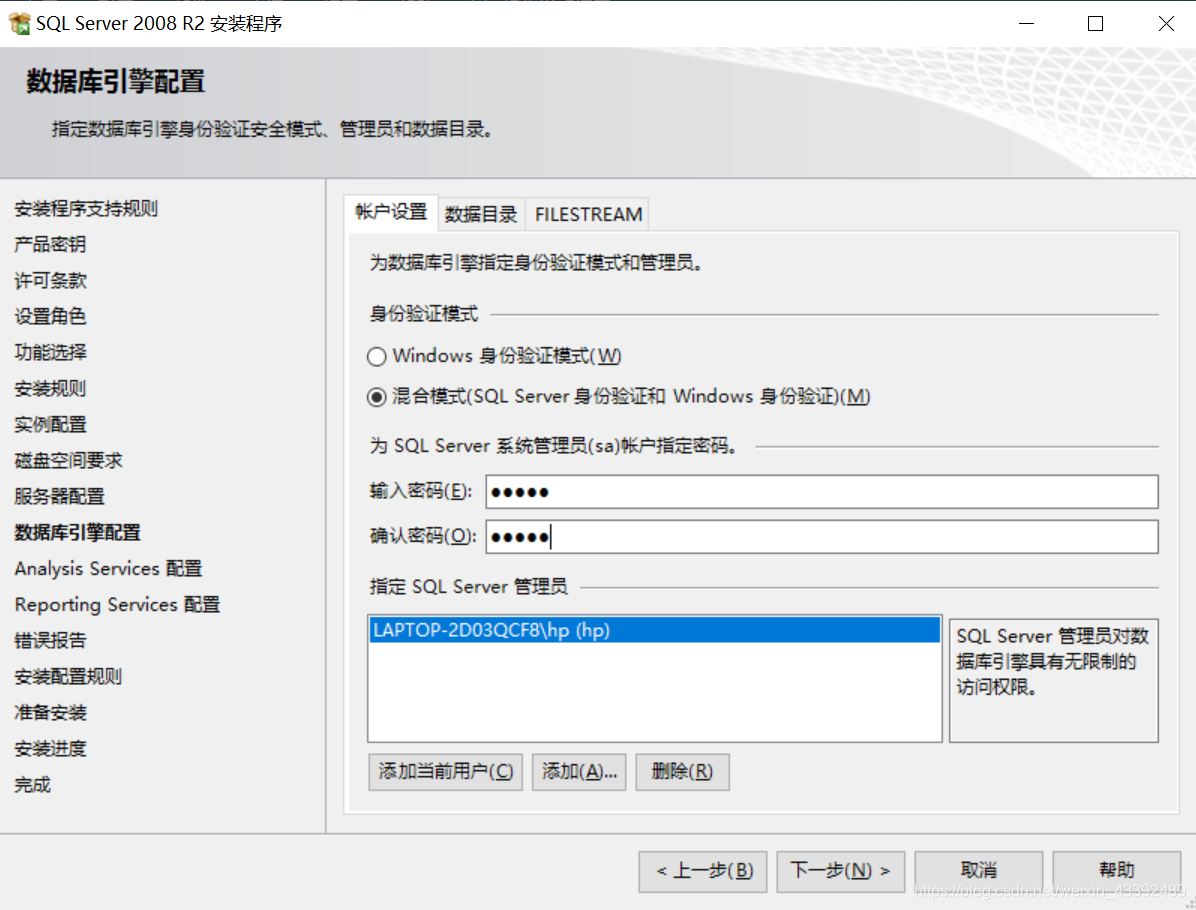Open help with 帮助 button
The width and height of the screenshot is (1196, 910).
pos(1117,871)
